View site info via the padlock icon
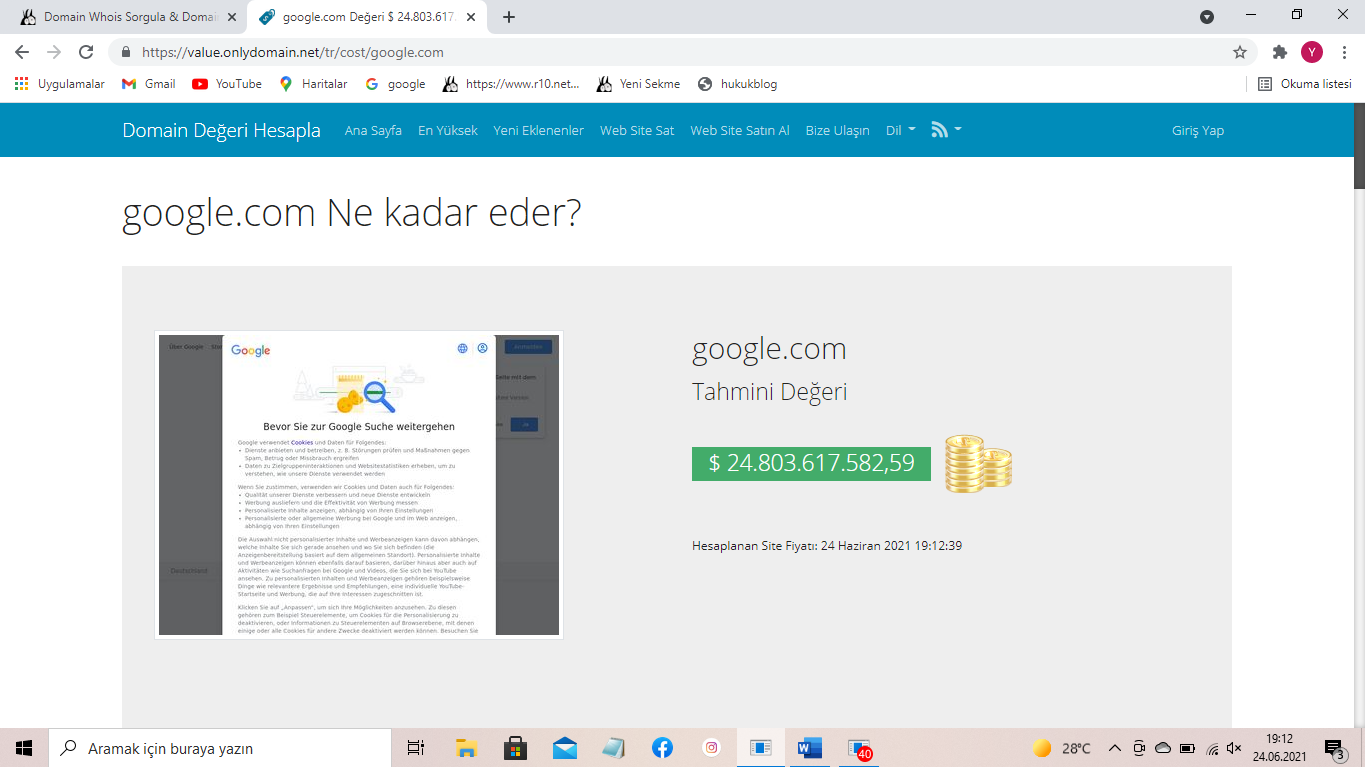Screen dimensions: 1365x767 [126, 52]
